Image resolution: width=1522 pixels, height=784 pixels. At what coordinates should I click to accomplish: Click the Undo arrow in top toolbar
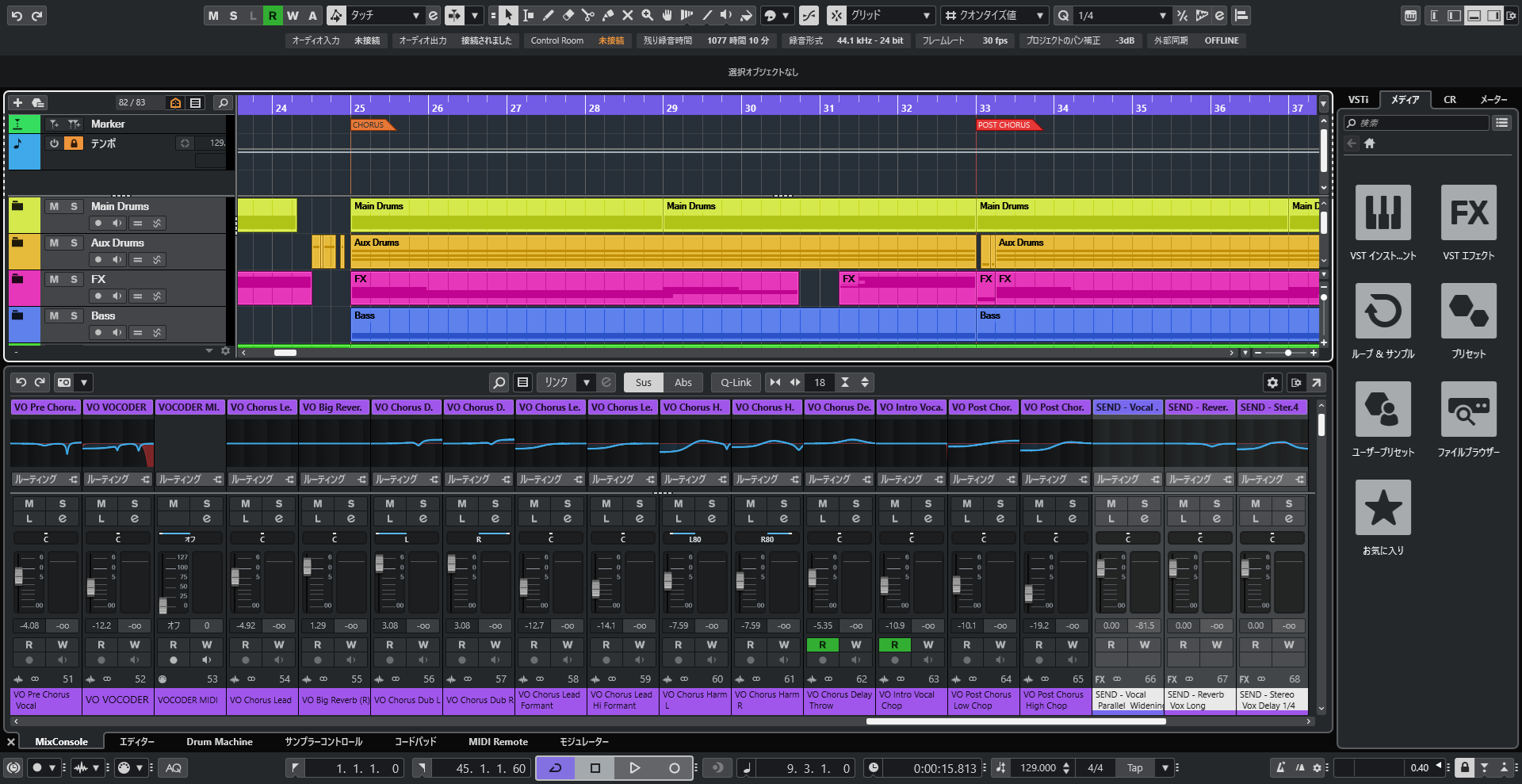(16, 16)
